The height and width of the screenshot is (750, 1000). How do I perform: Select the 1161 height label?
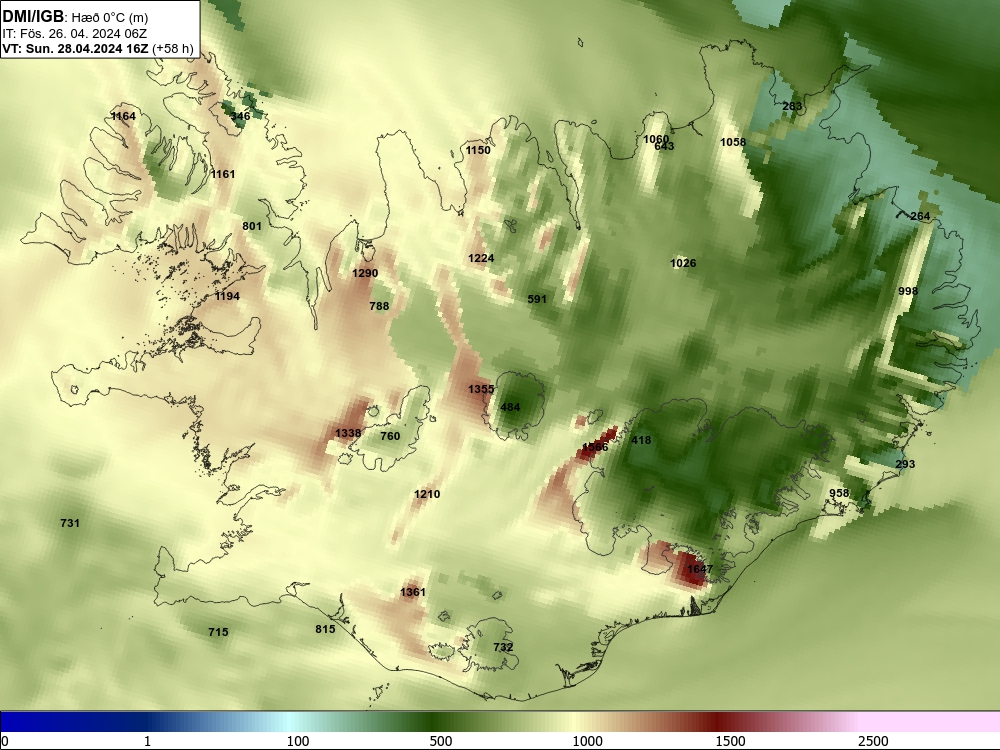coord(223,174)
